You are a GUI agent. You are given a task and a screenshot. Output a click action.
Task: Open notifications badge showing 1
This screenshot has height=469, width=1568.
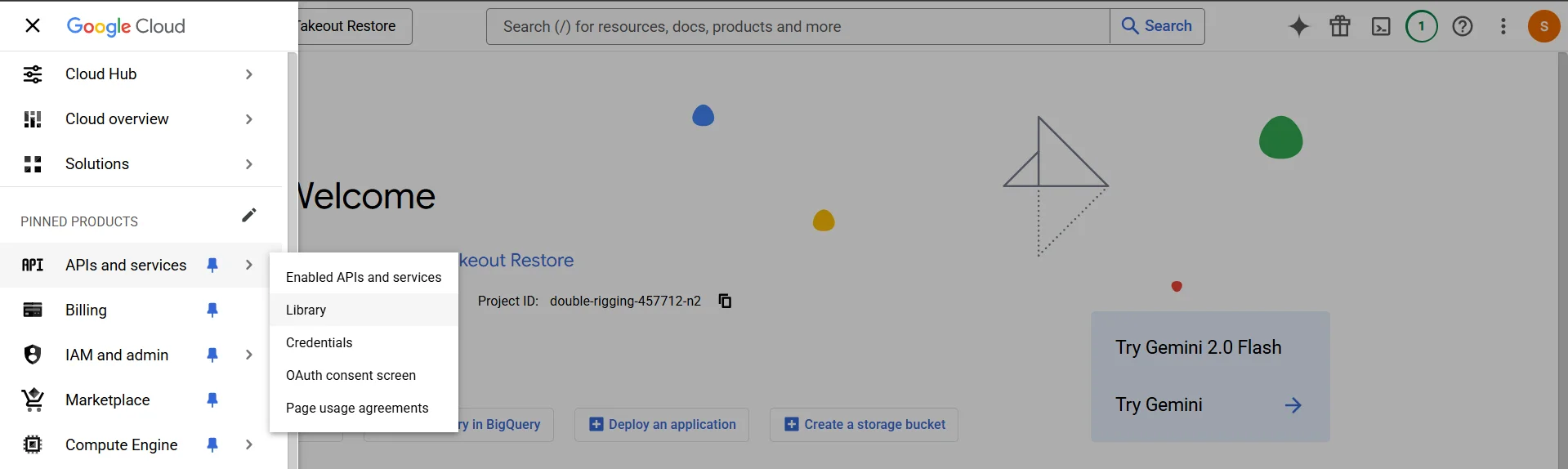[x=1422, y=26]
